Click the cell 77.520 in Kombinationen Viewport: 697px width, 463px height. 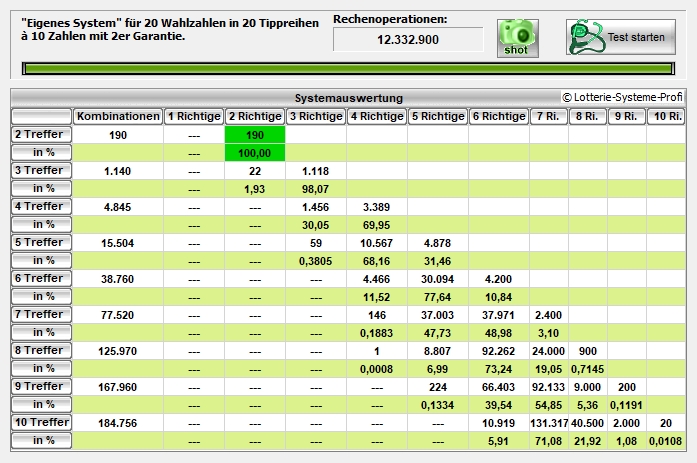click(117, 315)
